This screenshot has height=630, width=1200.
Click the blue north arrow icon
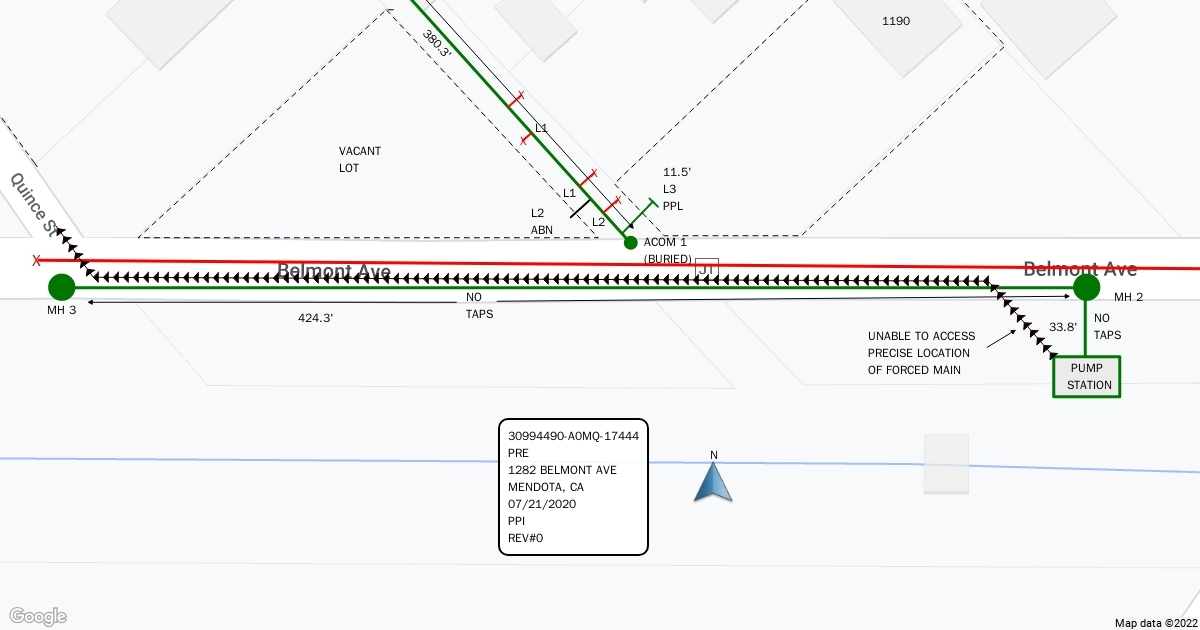[x=714, y=482]
